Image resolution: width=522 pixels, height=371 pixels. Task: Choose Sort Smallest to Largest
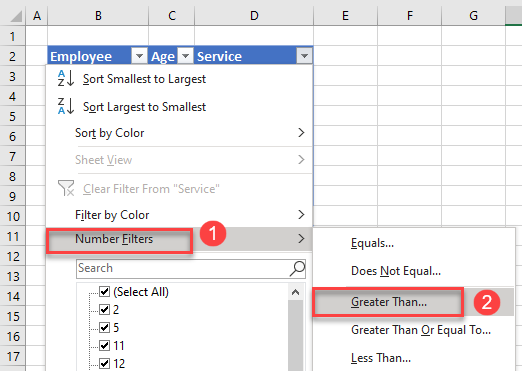coord(179,79)
